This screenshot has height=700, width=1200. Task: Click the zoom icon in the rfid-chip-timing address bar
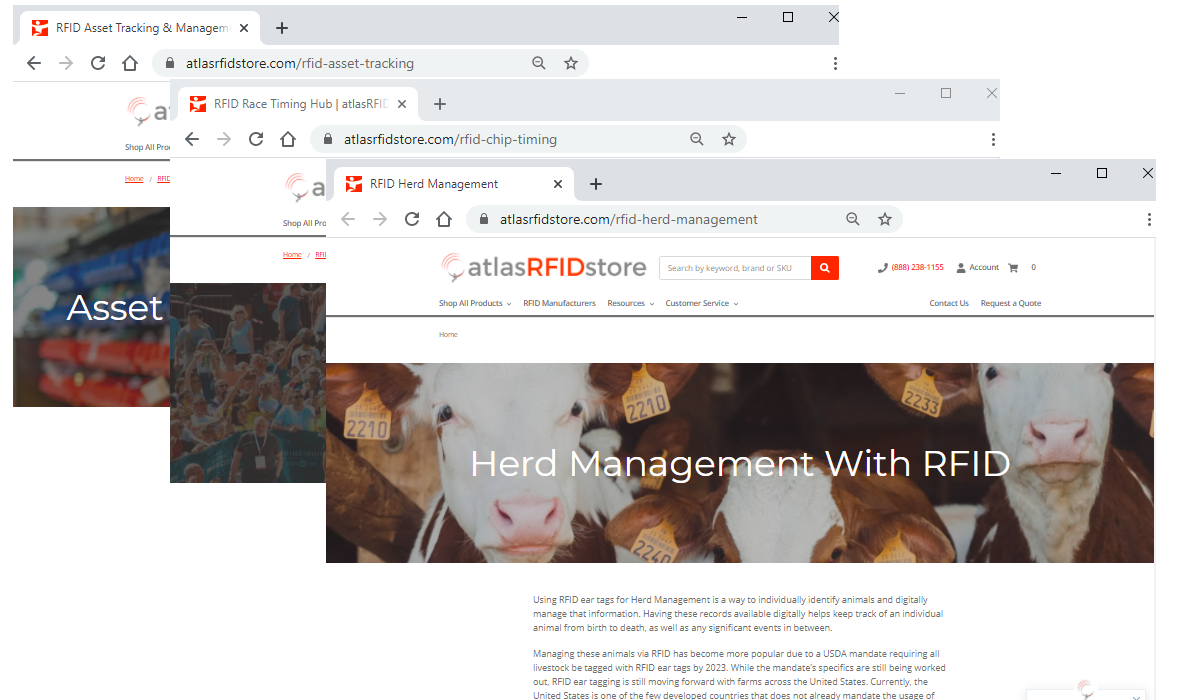pyautogui.click(x=697, y=139)
